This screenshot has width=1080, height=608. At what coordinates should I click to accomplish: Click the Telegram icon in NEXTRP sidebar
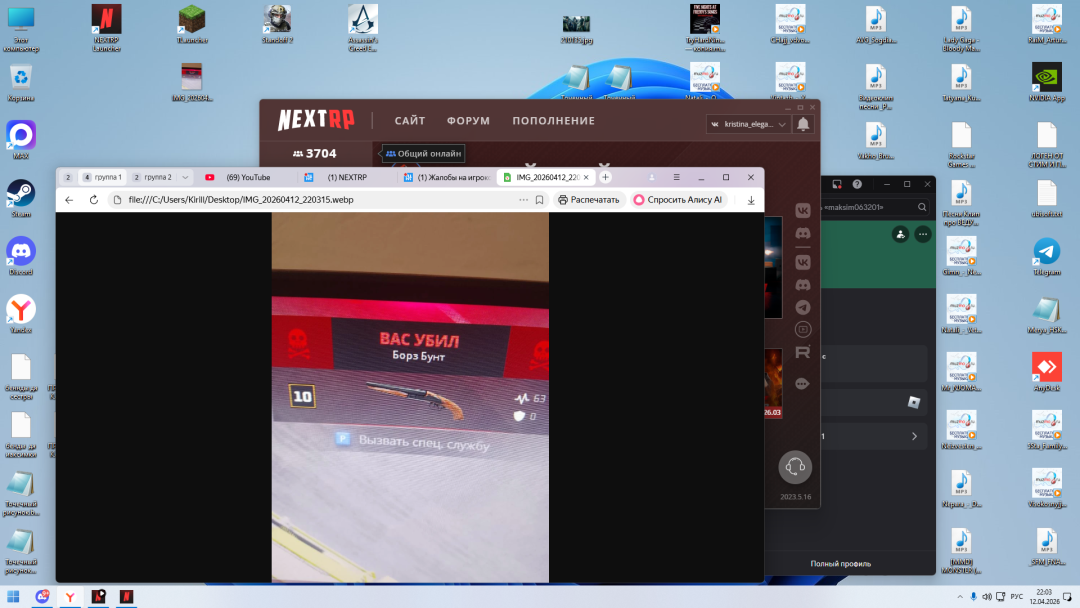pos(802,307)
